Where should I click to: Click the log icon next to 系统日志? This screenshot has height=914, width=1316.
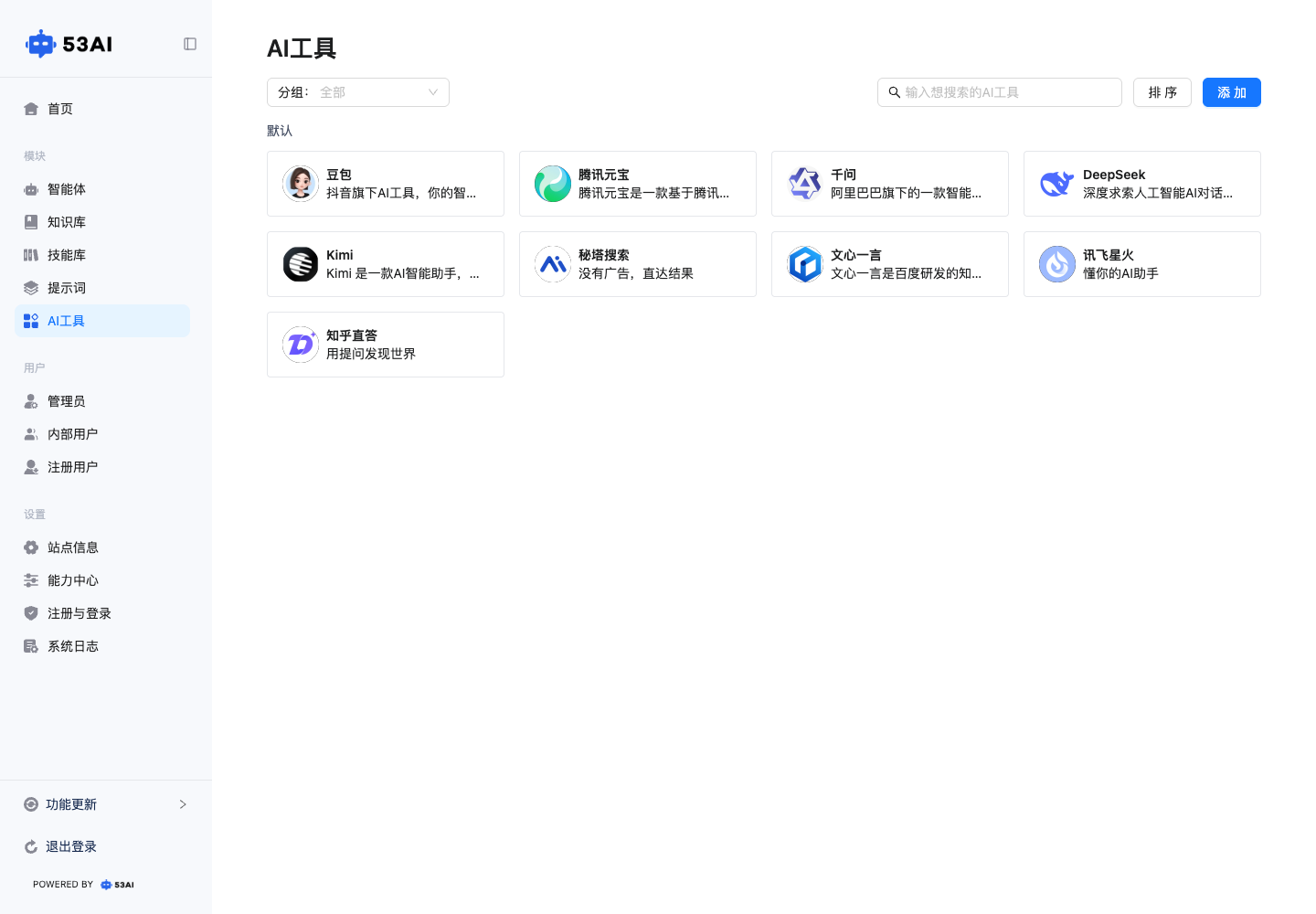(x=31, y=646)
